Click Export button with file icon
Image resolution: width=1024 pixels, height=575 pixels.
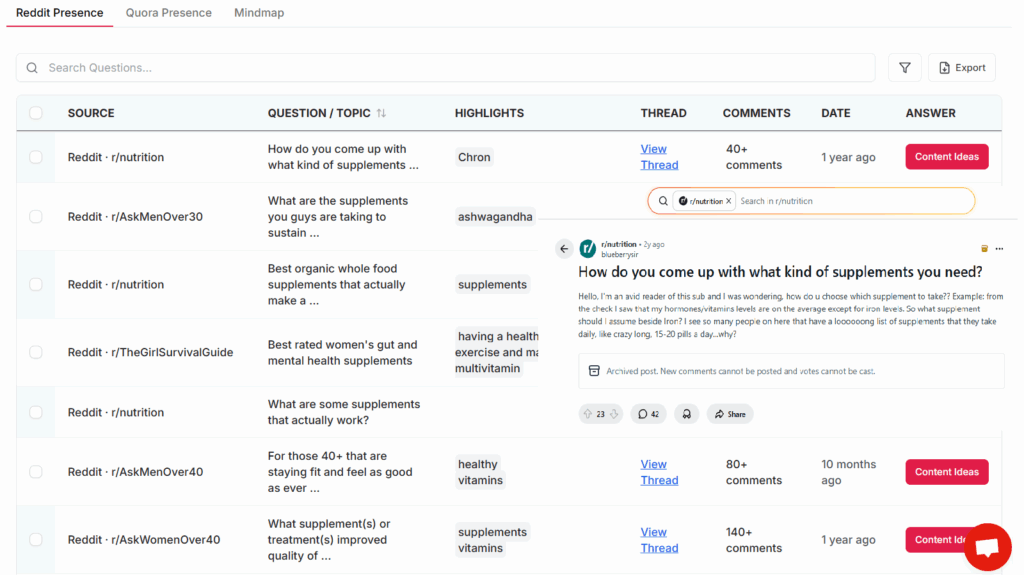pyautogui.click(x=961, y=68)
